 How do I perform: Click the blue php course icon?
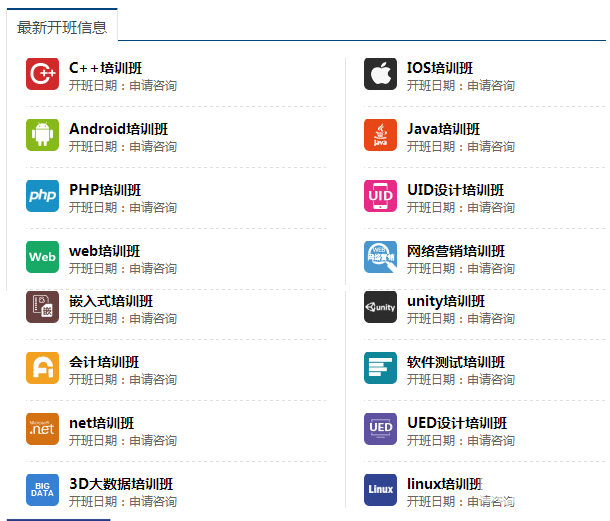(42, 196)
